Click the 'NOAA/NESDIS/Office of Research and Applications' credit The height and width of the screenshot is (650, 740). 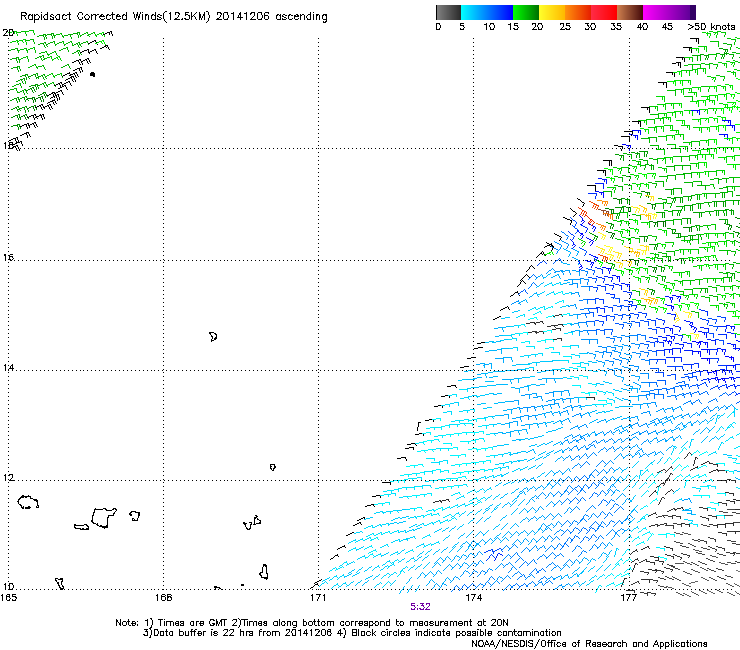point(589,644)
